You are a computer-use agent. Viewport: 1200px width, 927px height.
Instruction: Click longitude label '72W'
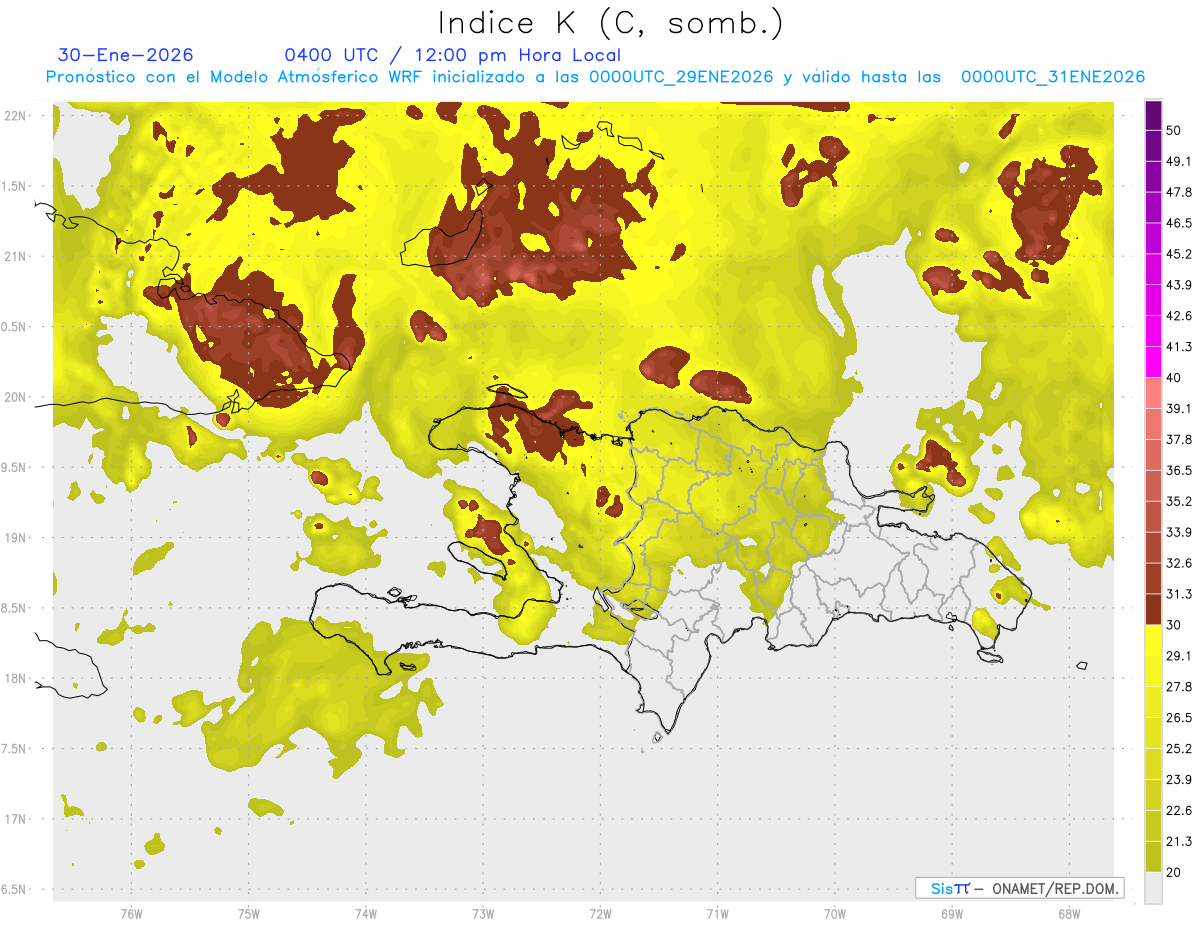tap(600, 914)
